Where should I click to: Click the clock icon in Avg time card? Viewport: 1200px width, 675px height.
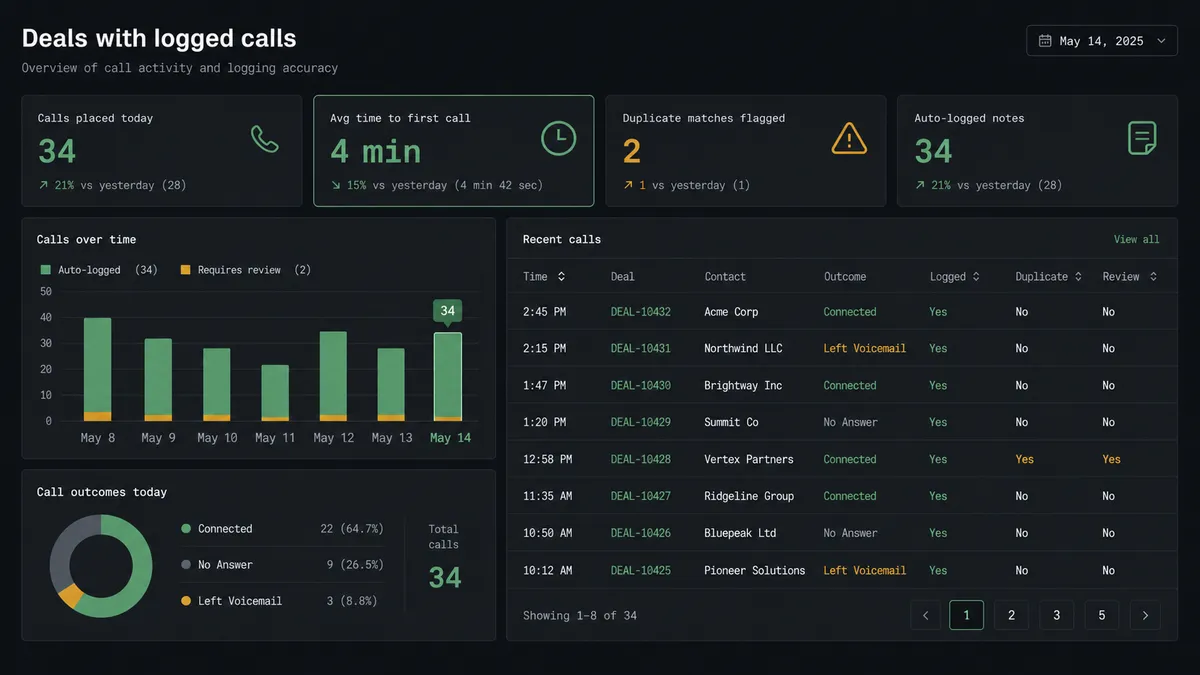pos(558,139)
